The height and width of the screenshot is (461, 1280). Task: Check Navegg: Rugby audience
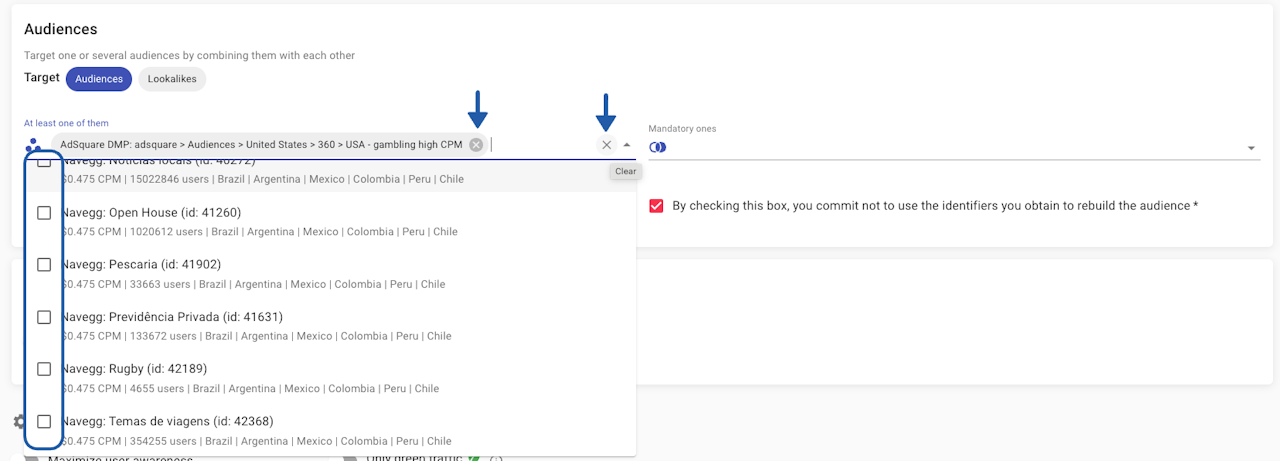click(x=44, y=369)
